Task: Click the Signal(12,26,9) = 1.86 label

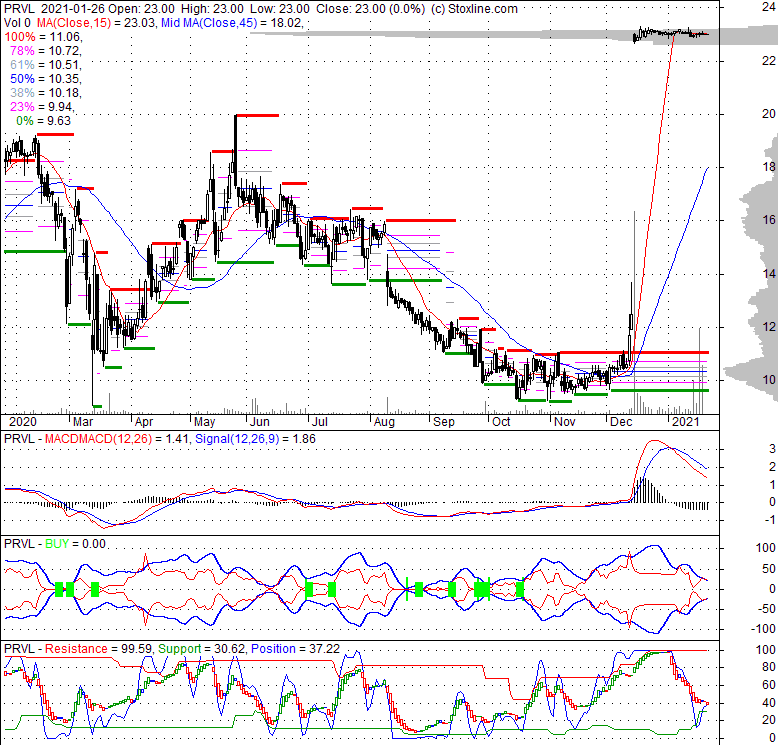Action: (x=255, y=439)
